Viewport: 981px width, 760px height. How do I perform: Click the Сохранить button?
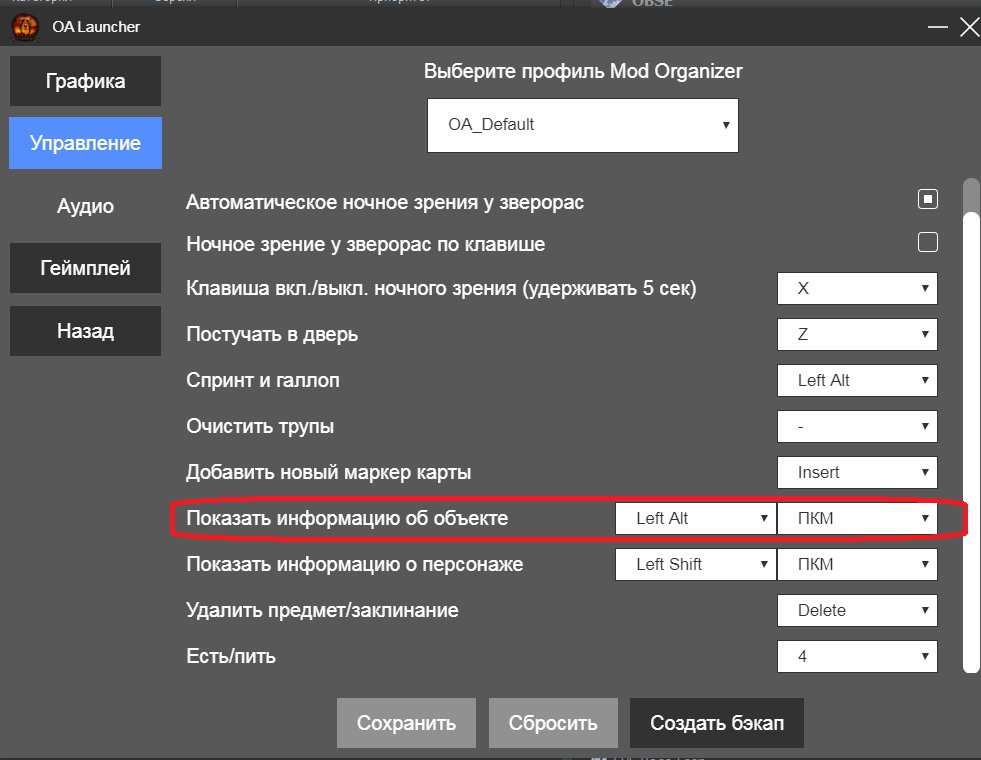406,723
